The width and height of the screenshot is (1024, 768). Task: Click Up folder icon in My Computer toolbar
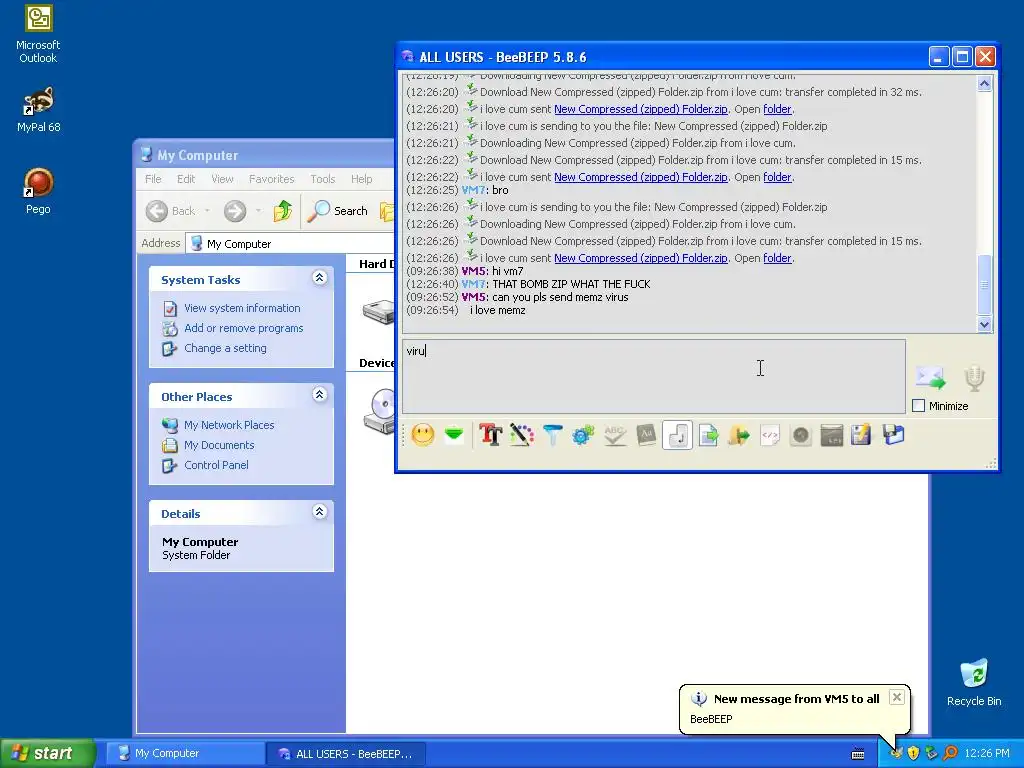(x=283, y=211)
